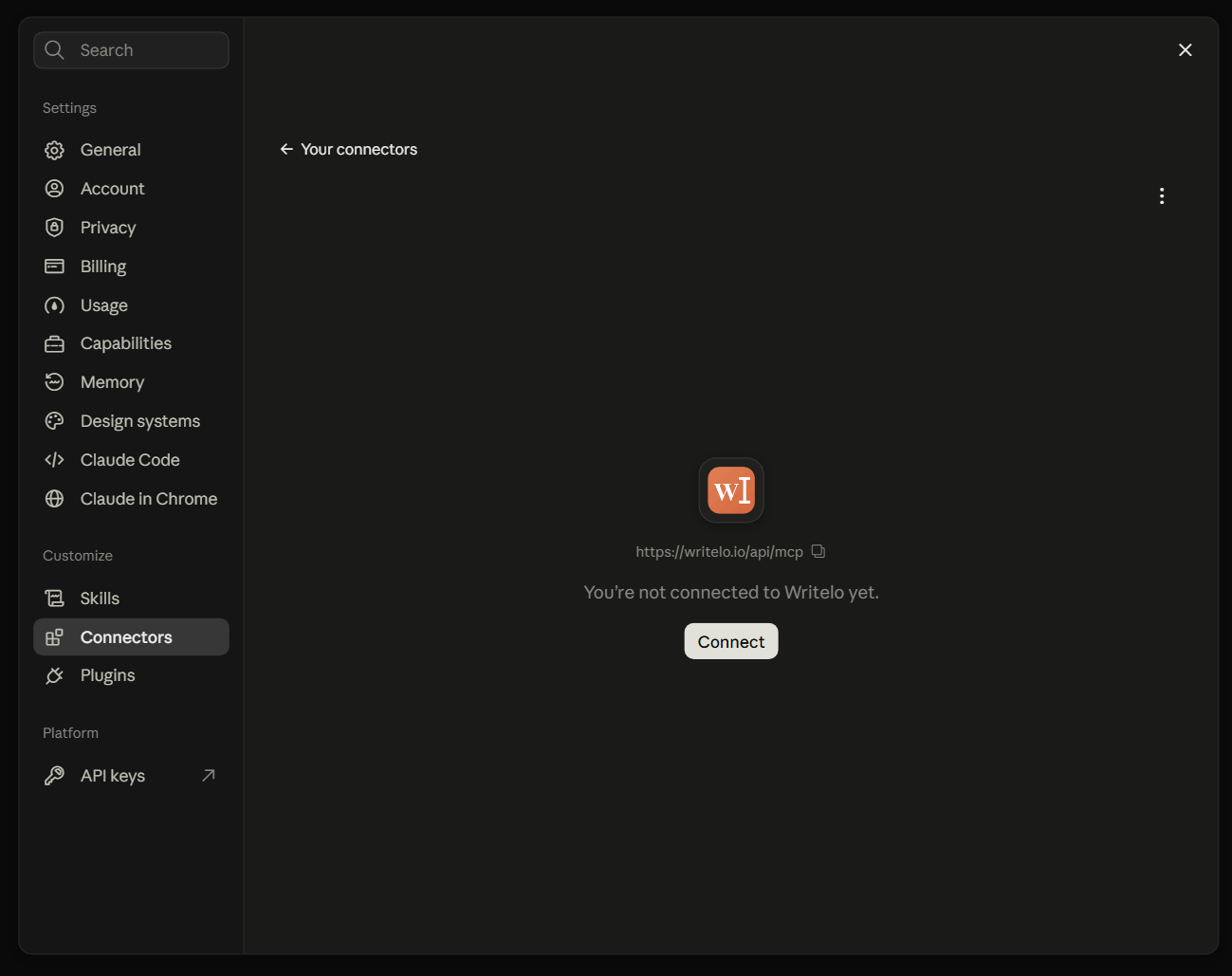Go back to Your connectors
The height and width of the screenshot is (976, 1232).
pos(348,149)
